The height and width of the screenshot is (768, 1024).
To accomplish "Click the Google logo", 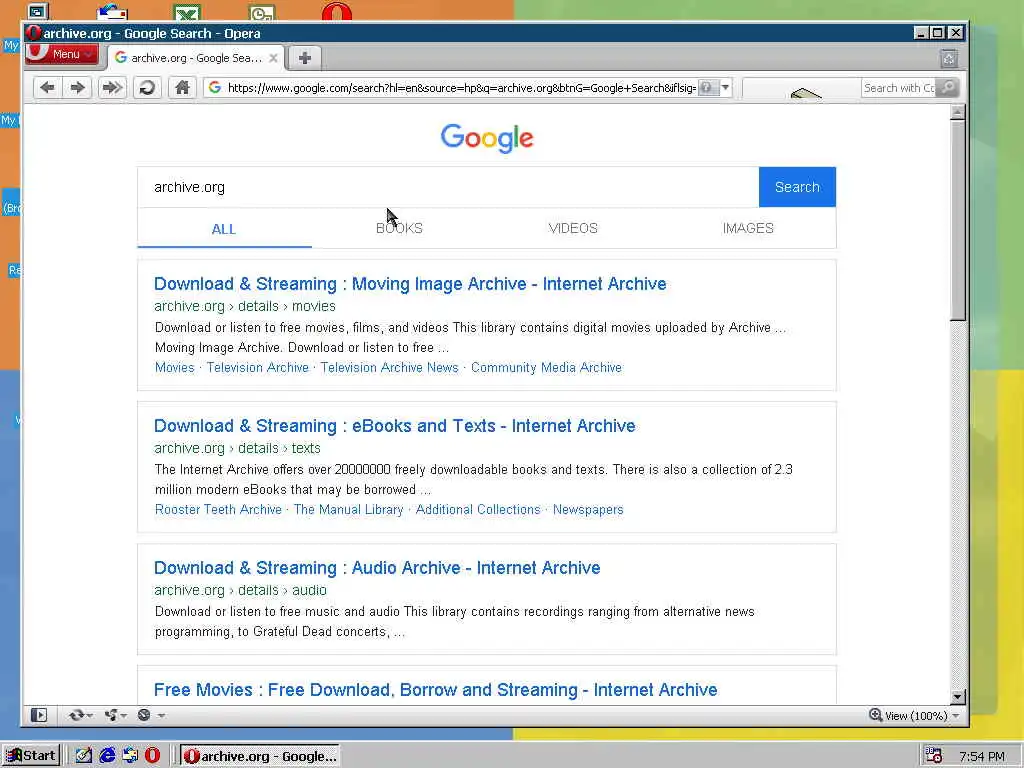I will point(487,138).
